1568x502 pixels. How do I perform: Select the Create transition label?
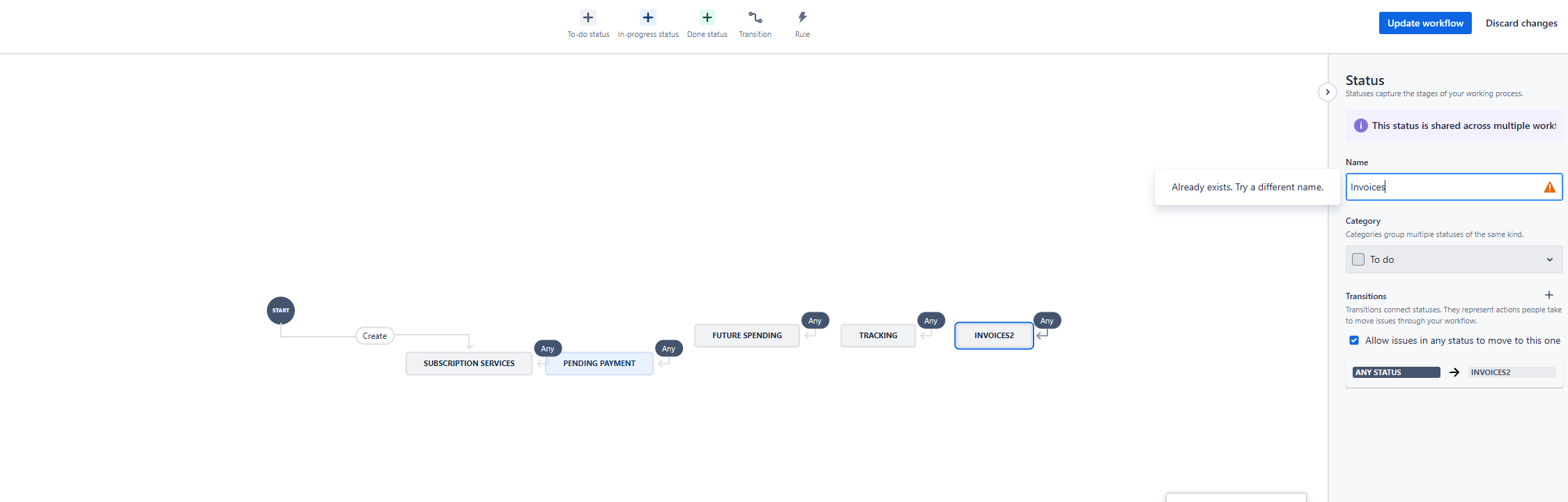tap(375, 336)
